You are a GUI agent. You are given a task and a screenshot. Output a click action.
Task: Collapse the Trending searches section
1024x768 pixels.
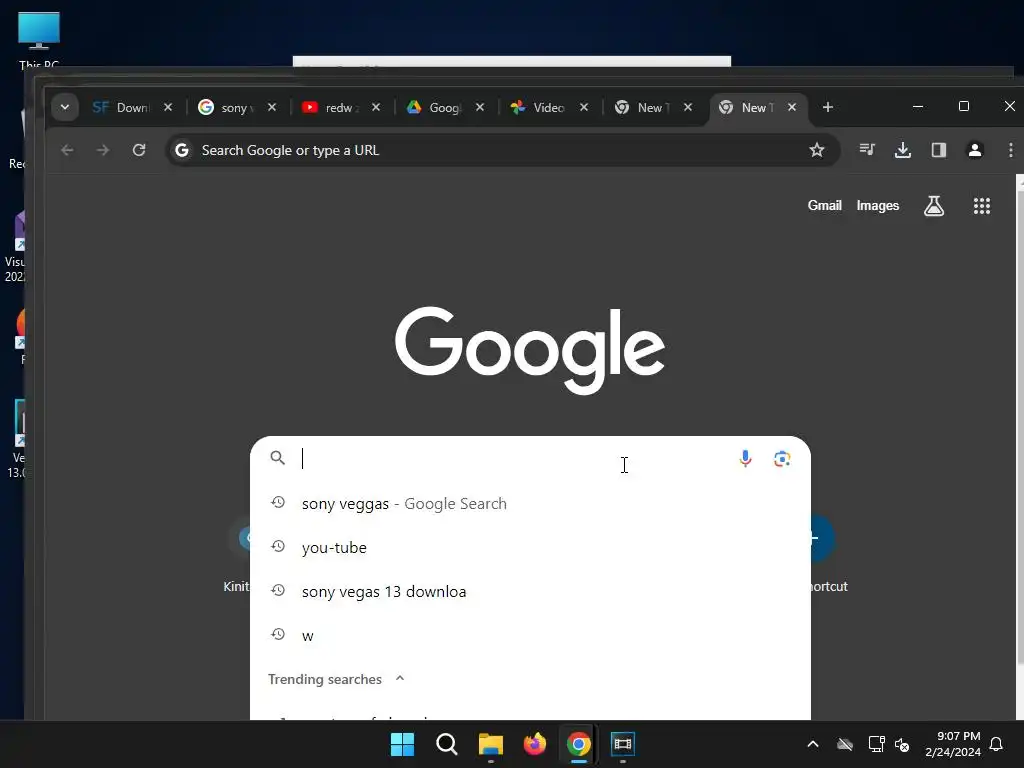pos(400,679)
